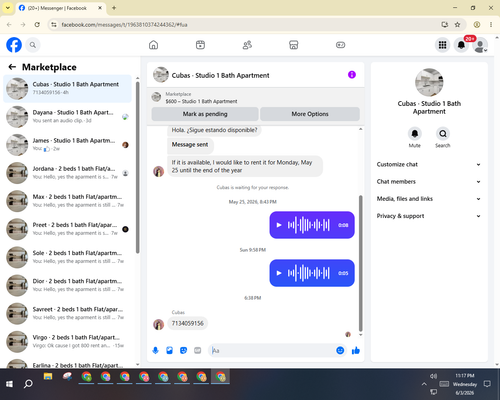Go back using the Marketplace arrow
The height and width of the screenshot is (400, 500).
pyautogui.click(x=12, y=67)
